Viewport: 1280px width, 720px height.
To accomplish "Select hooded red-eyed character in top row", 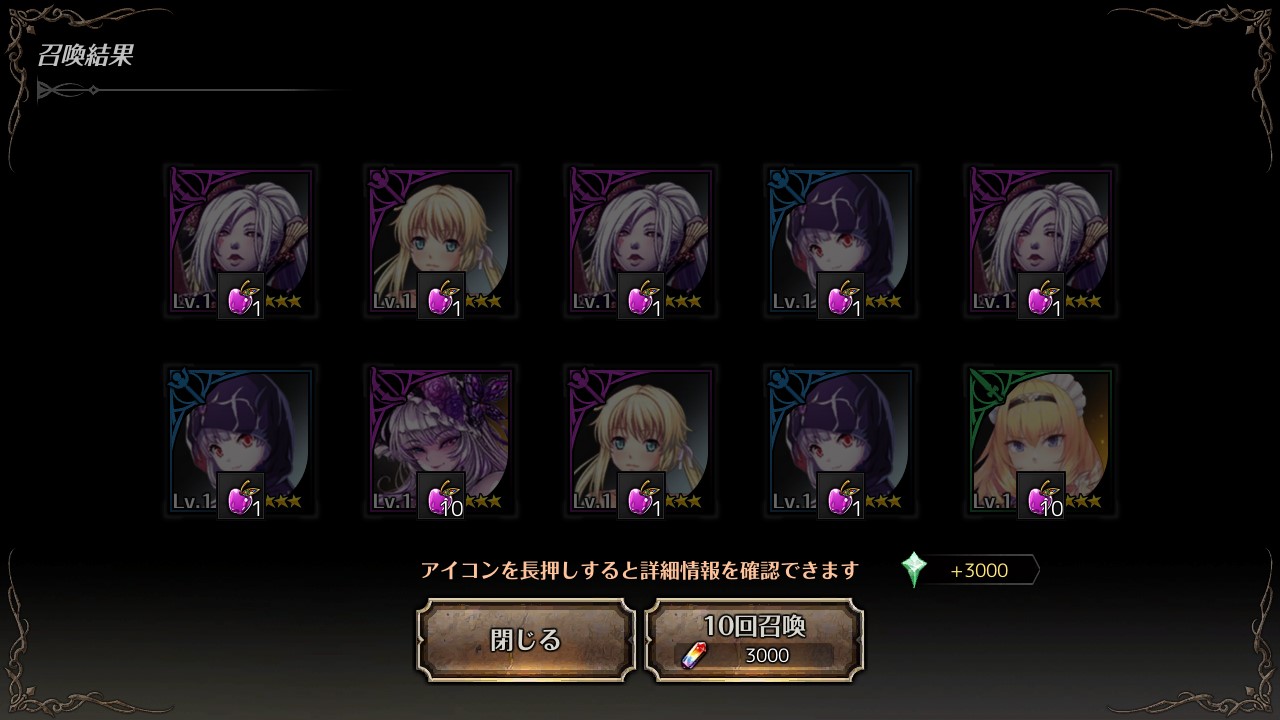I will (x=841, y=242).
